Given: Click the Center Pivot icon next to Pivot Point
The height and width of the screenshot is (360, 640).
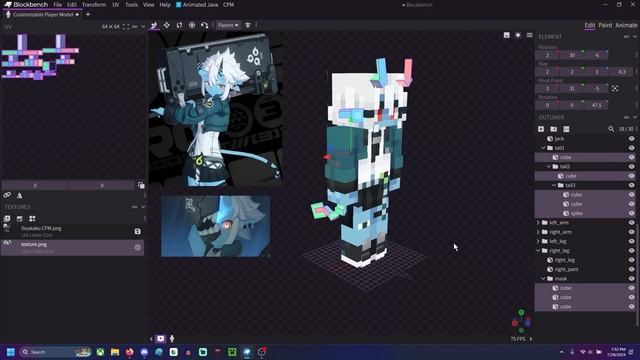Looking at the screenshot, I should pos(615,89).
